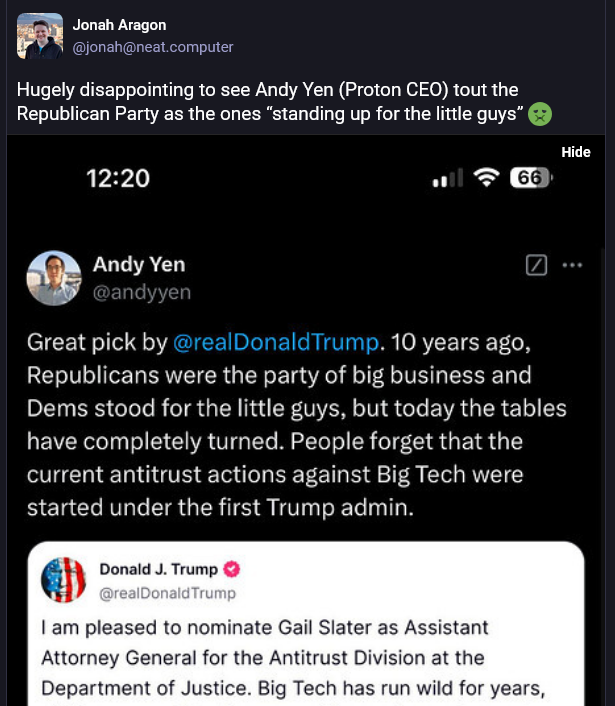Open Jonah Aragon's profile avatar
The width and height of the screenshot is (615, 706).
pos(40,36)
